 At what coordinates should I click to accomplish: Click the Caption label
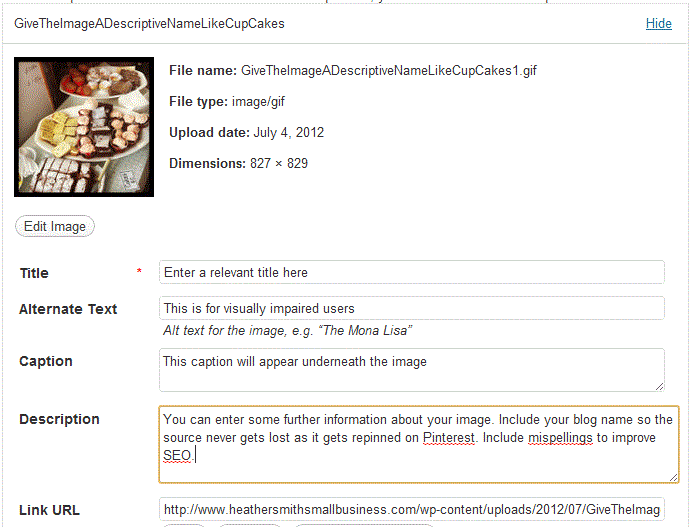tap(46, 361)
